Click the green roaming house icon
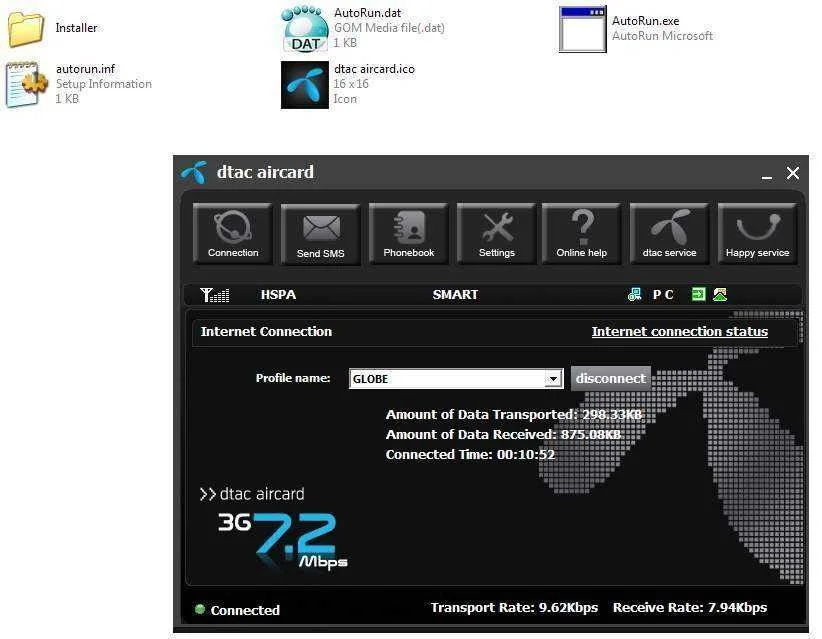The height and width of the screenshot is (639, 822). [720, 295]
